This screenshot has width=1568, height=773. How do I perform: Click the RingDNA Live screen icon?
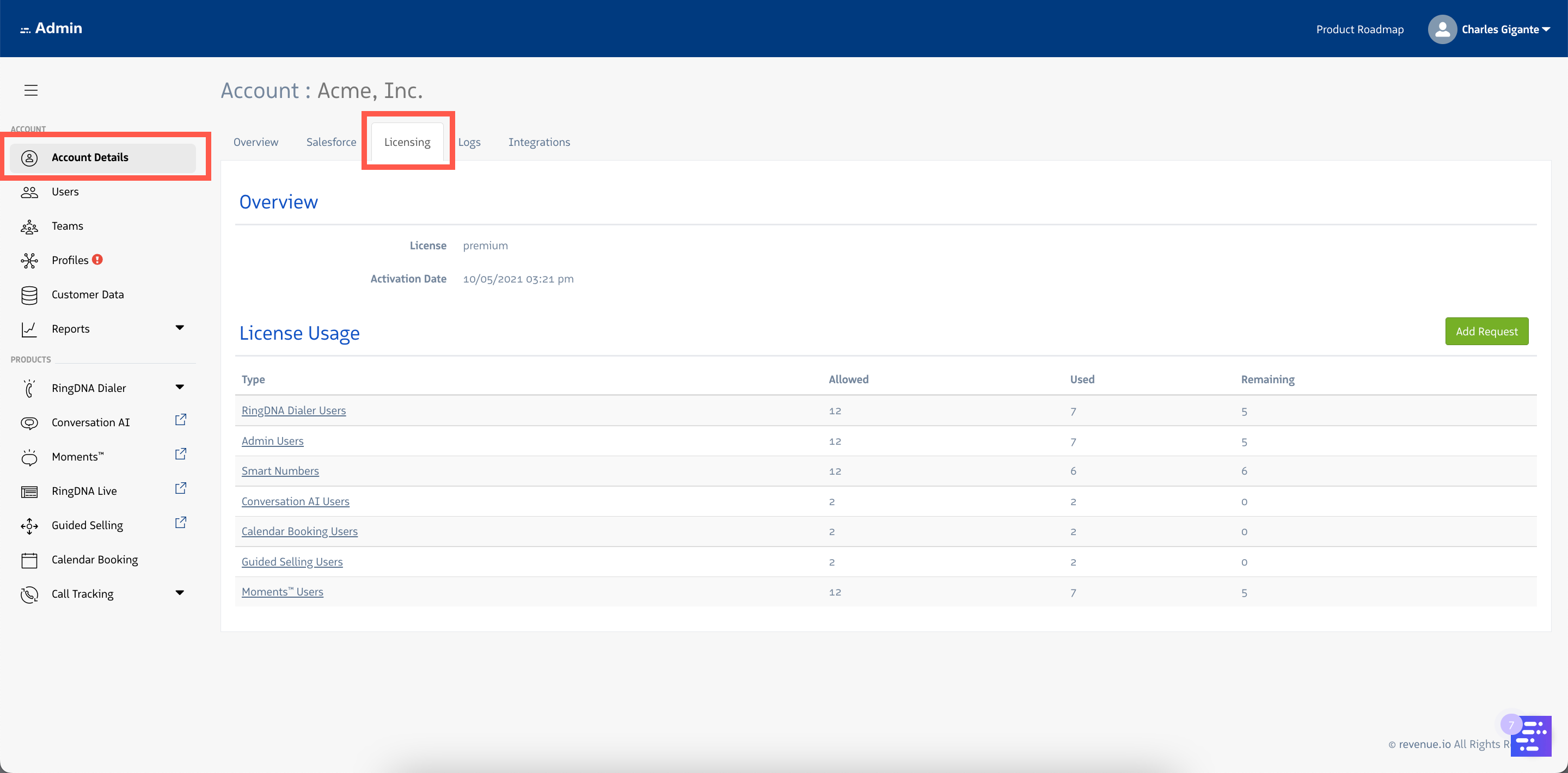[29, 492]
